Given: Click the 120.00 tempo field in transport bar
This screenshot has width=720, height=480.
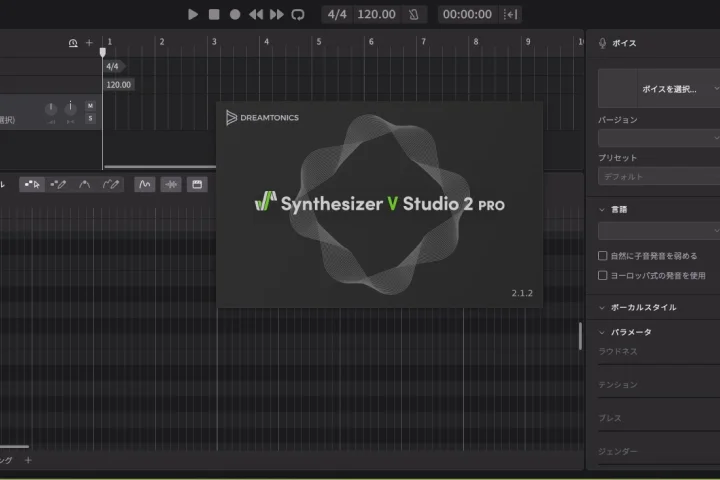Looking at the screenshot, I should pos(376,14).
